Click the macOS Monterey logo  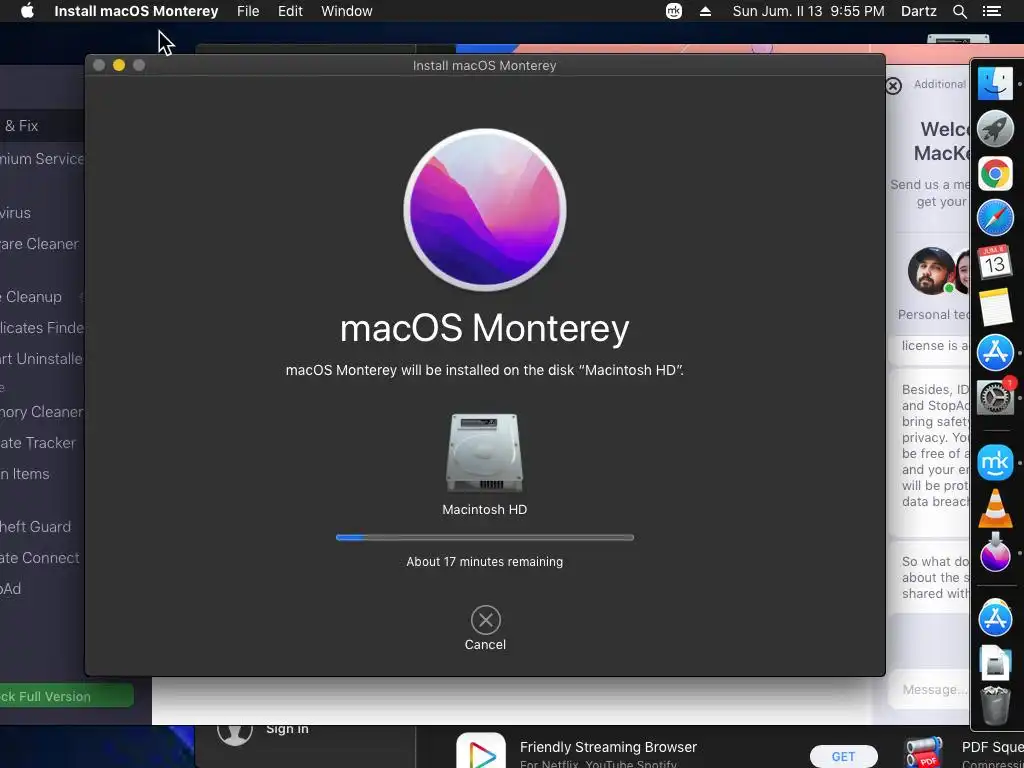tap(485, 210)
